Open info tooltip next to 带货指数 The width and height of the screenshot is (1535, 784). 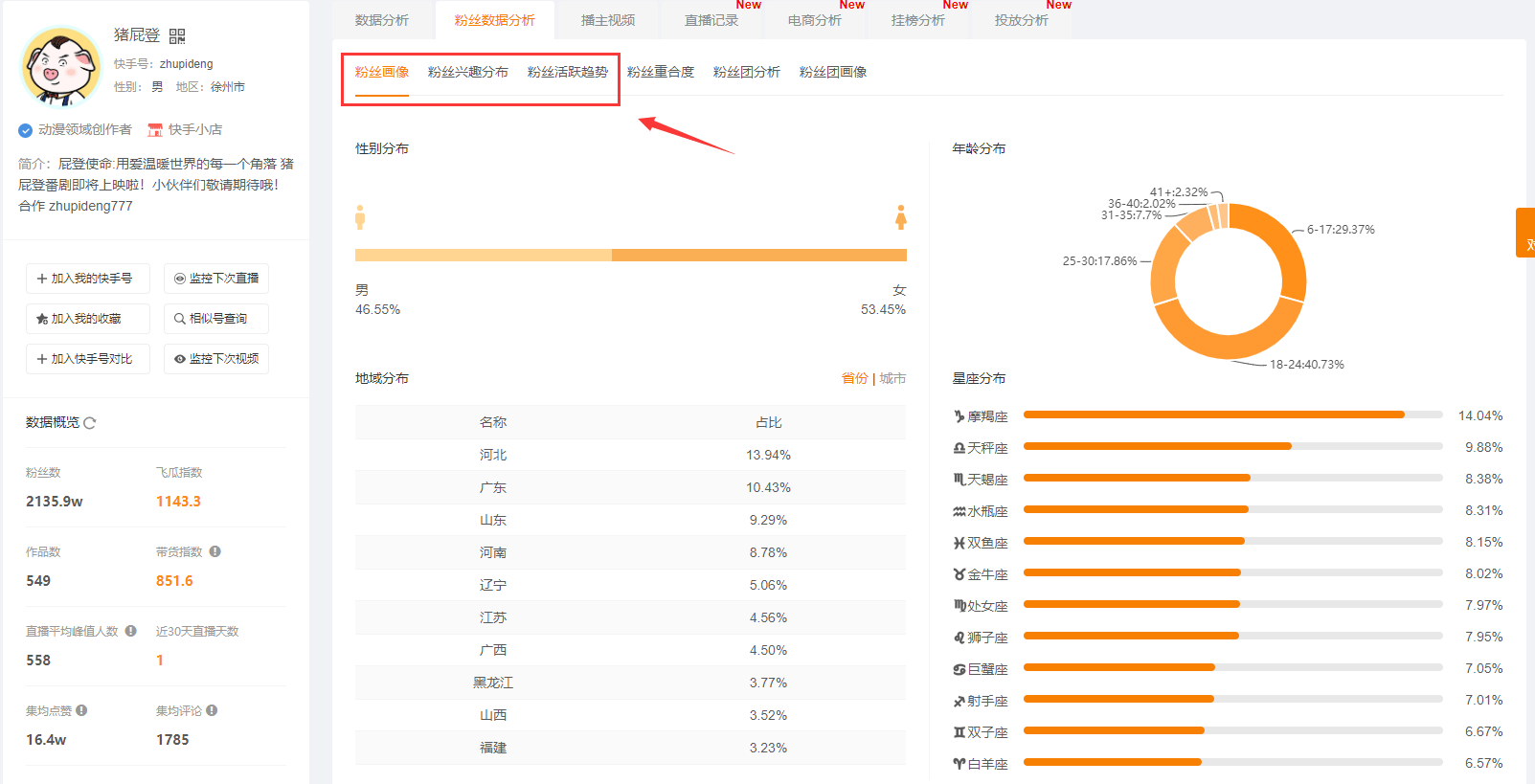pyautogui.click(x=215, y=551)
